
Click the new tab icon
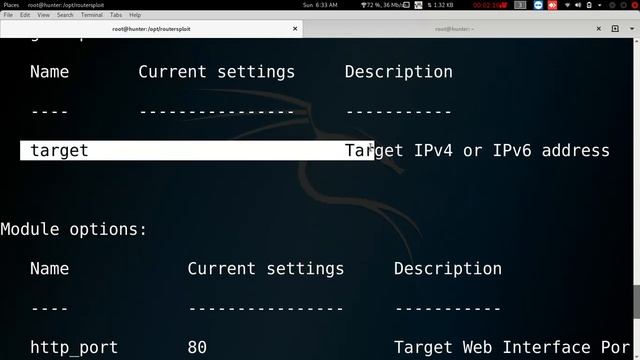pos(615,29)
